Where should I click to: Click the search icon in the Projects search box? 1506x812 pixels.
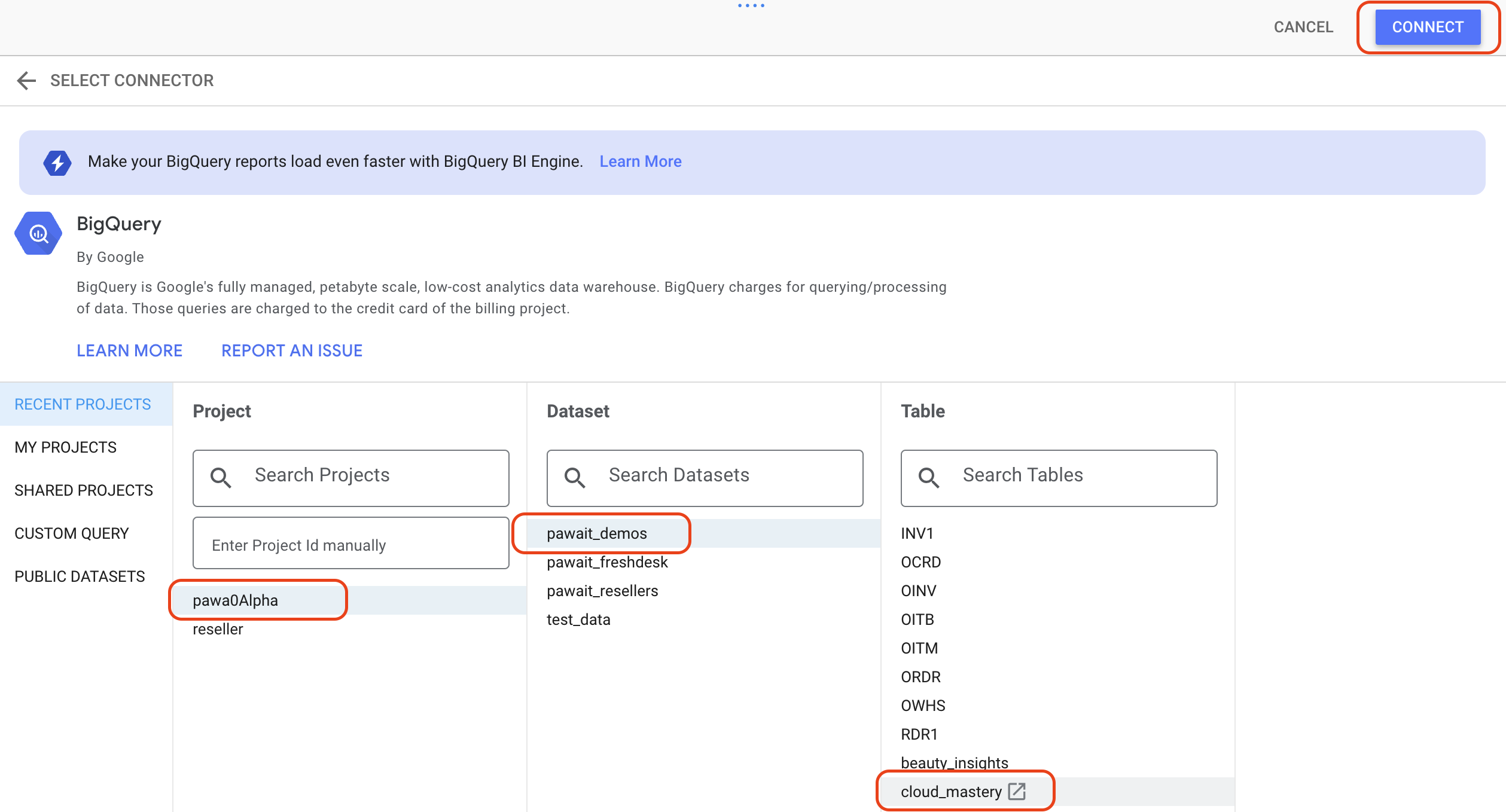221,477
